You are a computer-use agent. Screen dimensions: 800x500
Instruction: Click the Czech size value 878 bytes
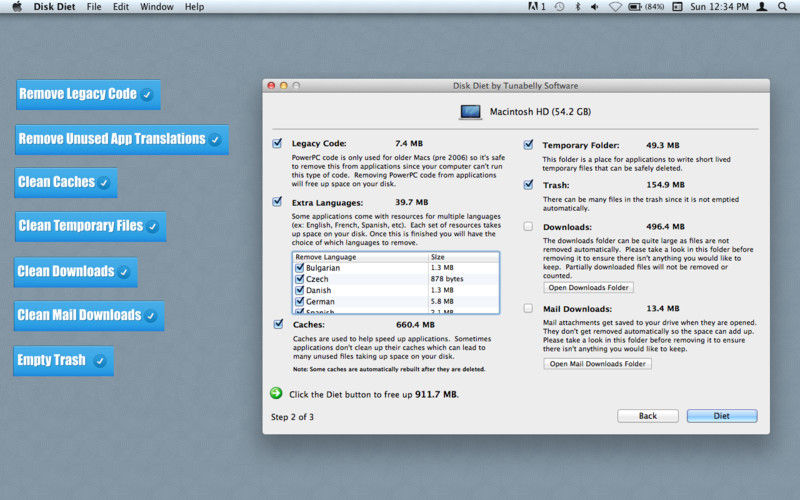click(x=447, y=279)
